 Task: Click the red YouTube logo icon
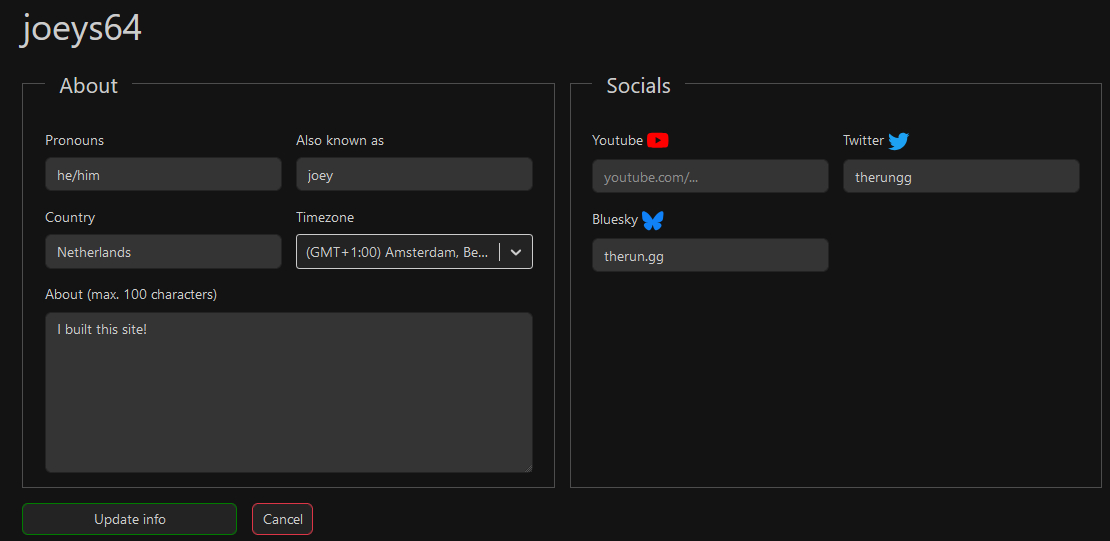click(657, 141)
